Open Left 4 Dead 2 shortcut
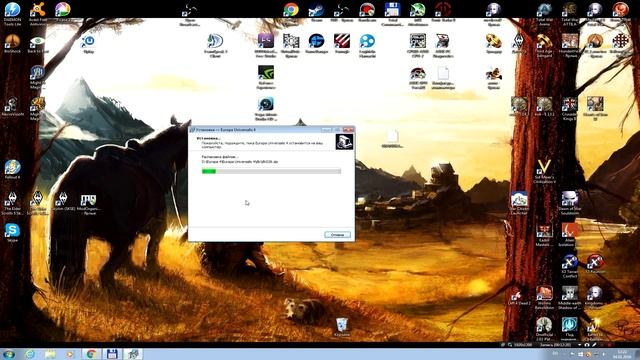The width and height of the screenshot is (640, 360). (x=519, y=297)
